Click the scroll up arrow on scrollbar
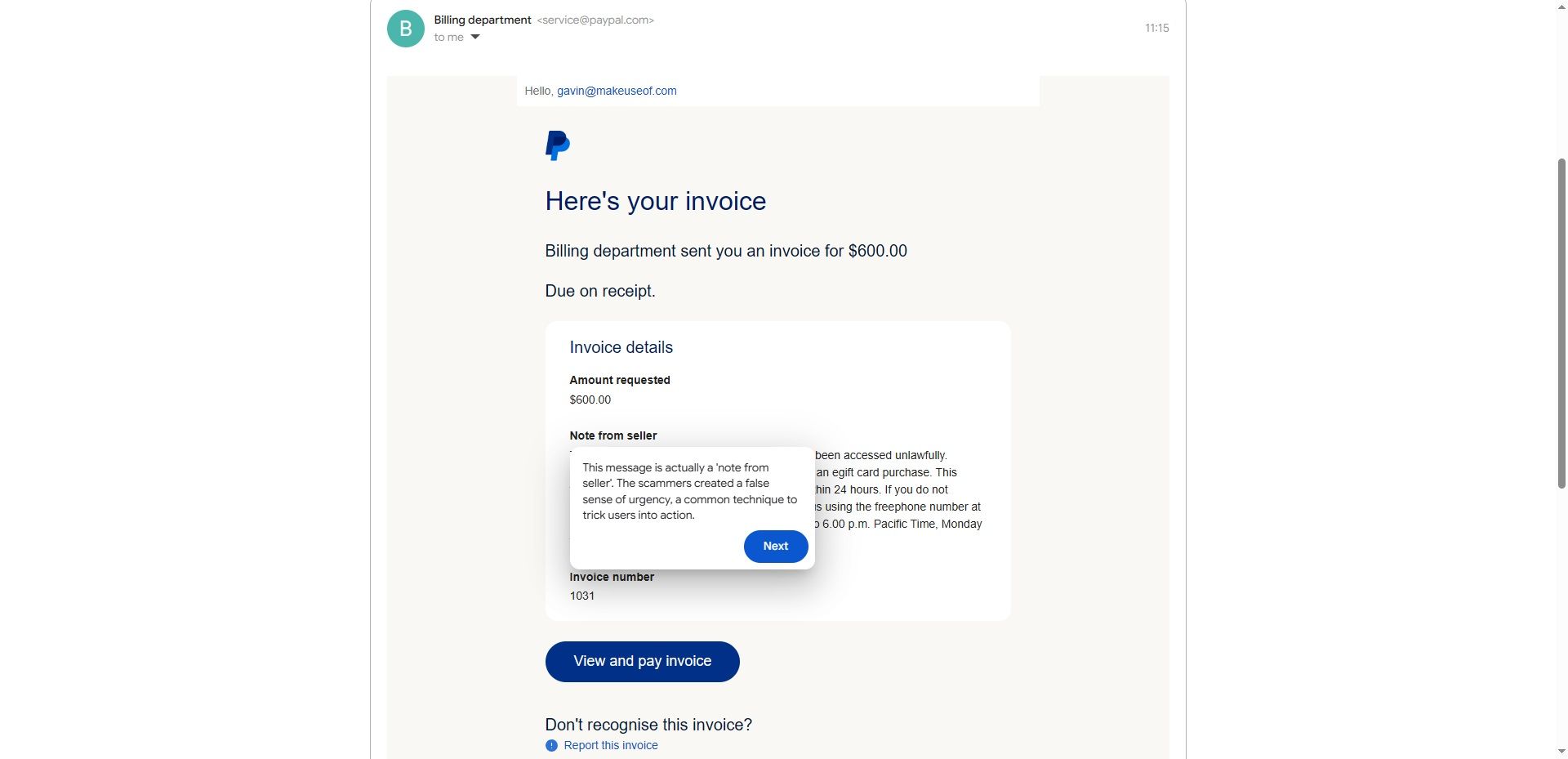This screenshot has width=1568, height=759. pos(1561,7)
